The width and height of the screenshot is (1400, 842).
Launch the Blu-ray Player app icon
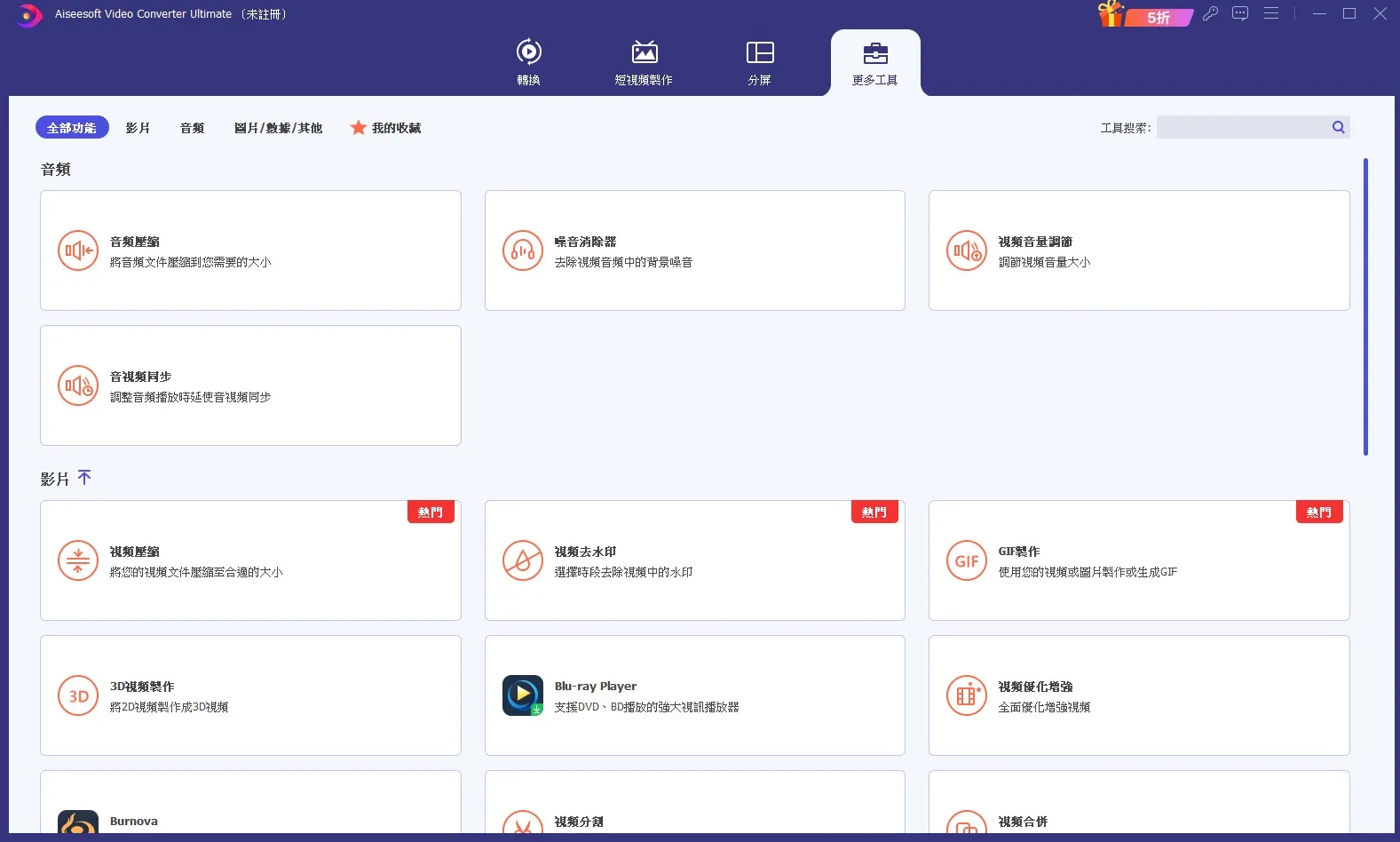[523, 695]
